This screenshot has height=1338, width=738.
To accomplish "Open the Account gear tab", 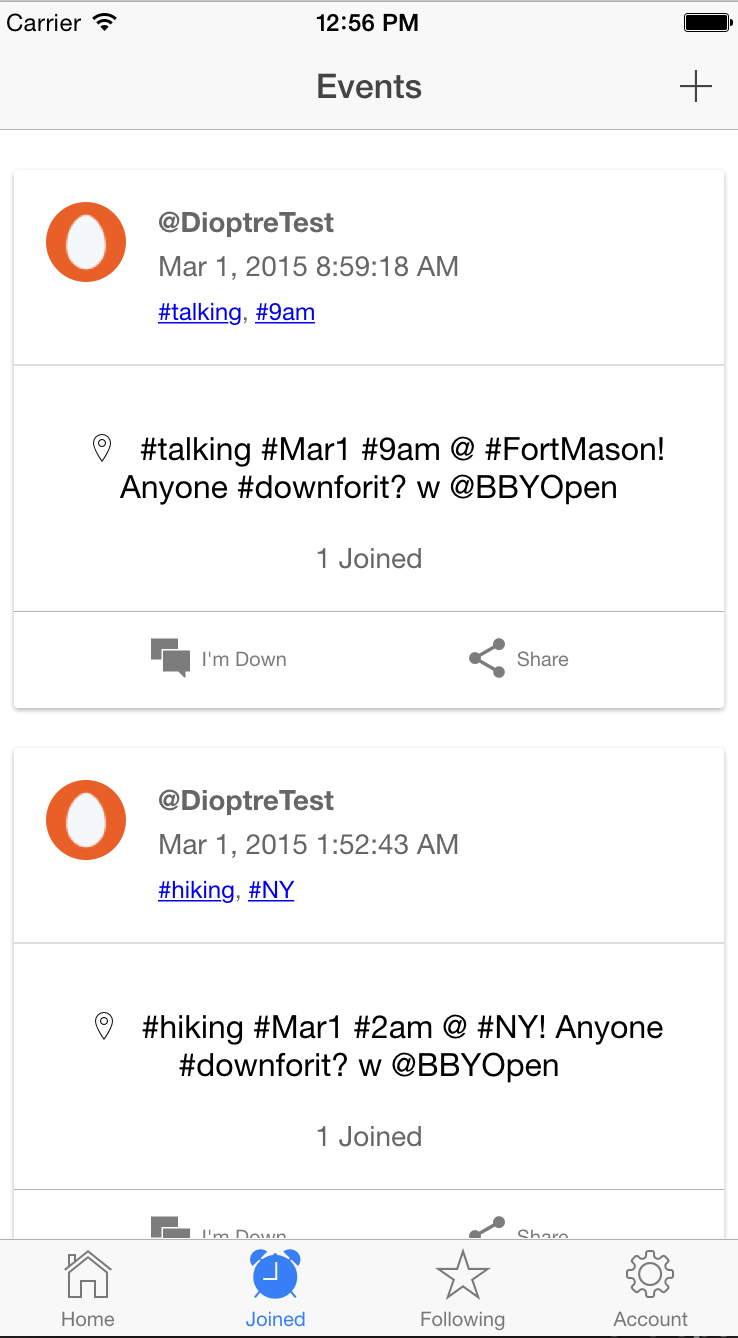I will pyautogui.click(x=650, y=1288).
